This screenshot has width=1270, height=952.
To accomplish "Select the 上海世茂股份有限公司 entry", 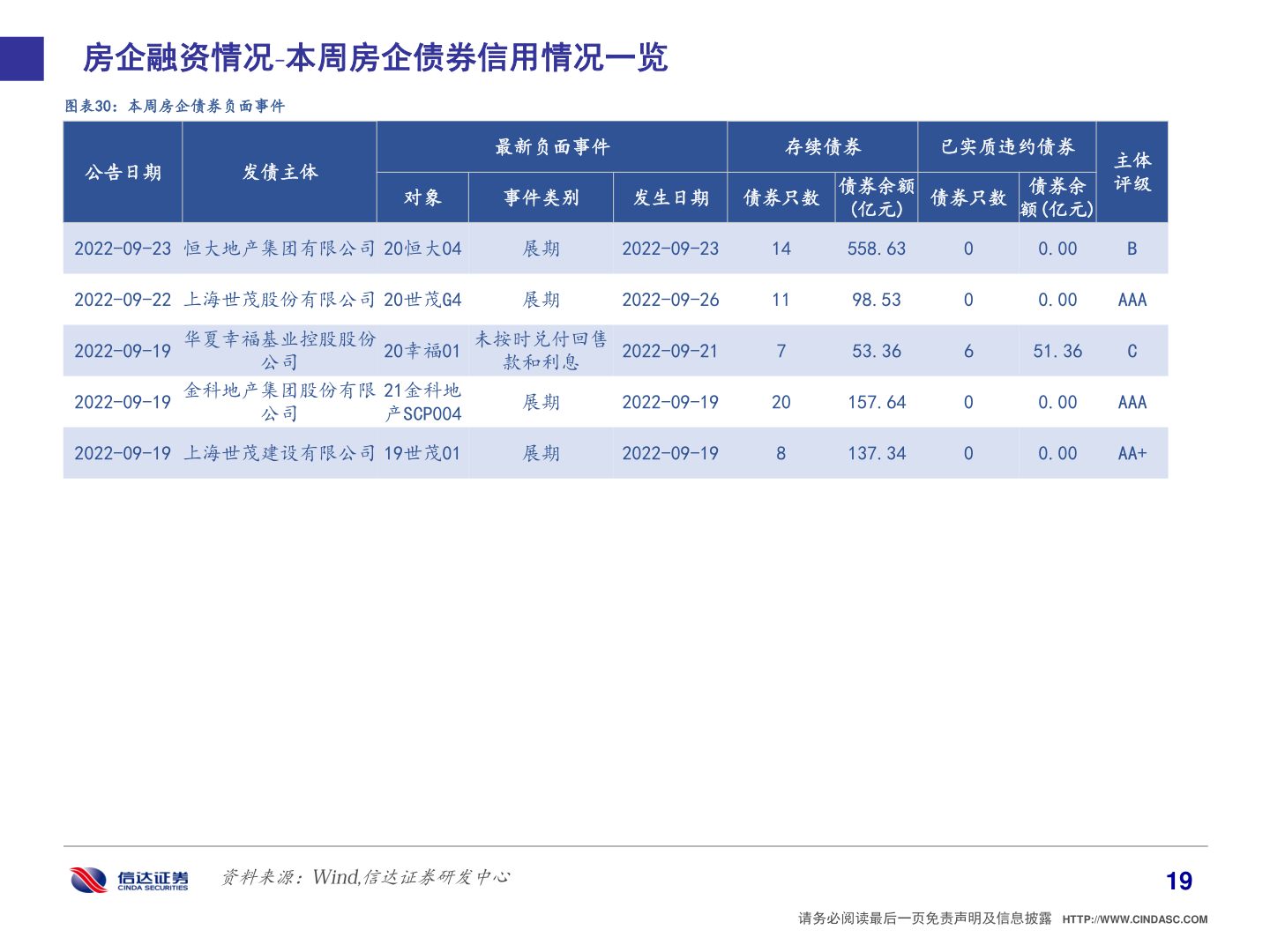I will pos(280,300).
